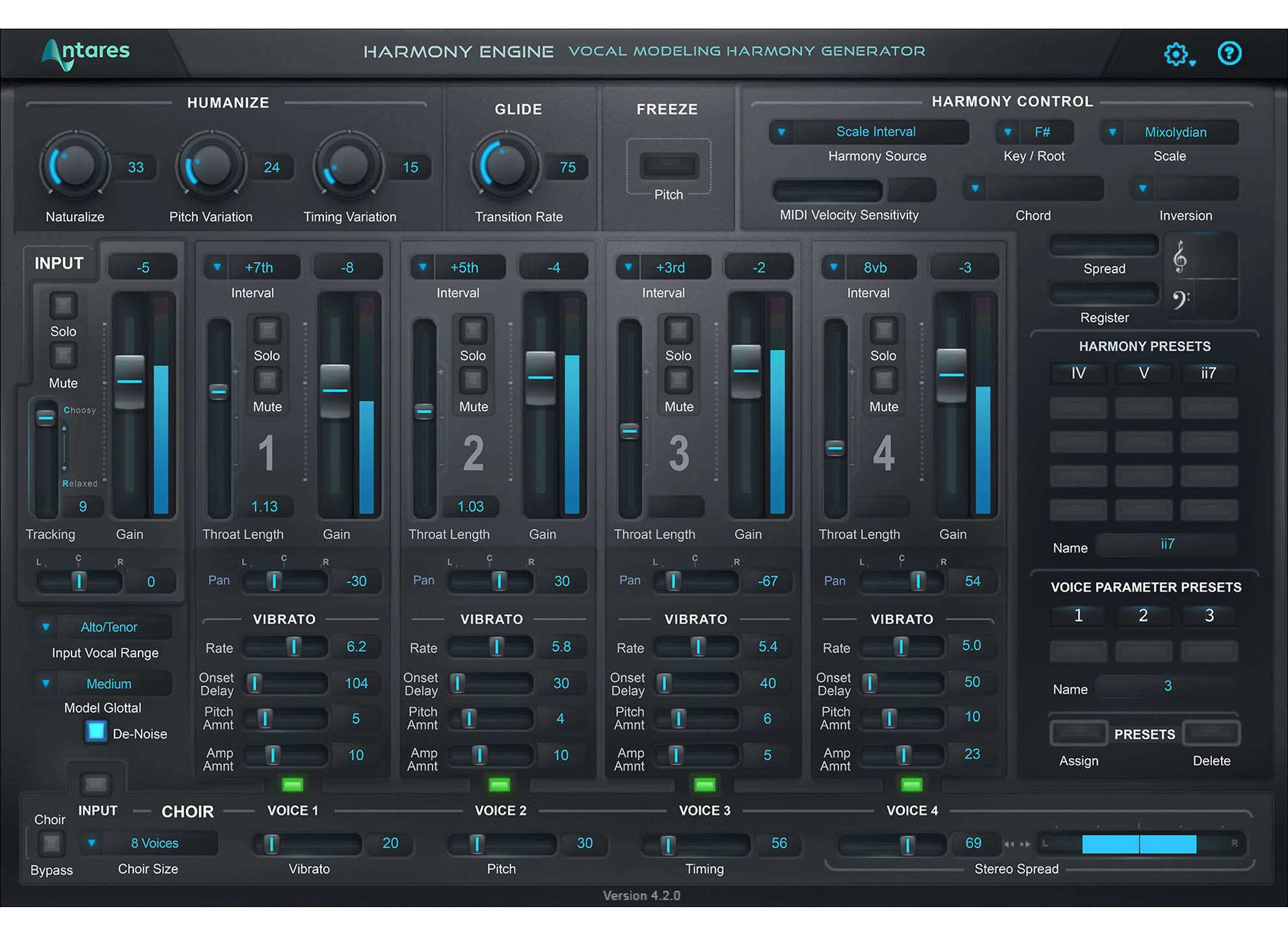Open the Key / Root F# dropdown

1034,132
